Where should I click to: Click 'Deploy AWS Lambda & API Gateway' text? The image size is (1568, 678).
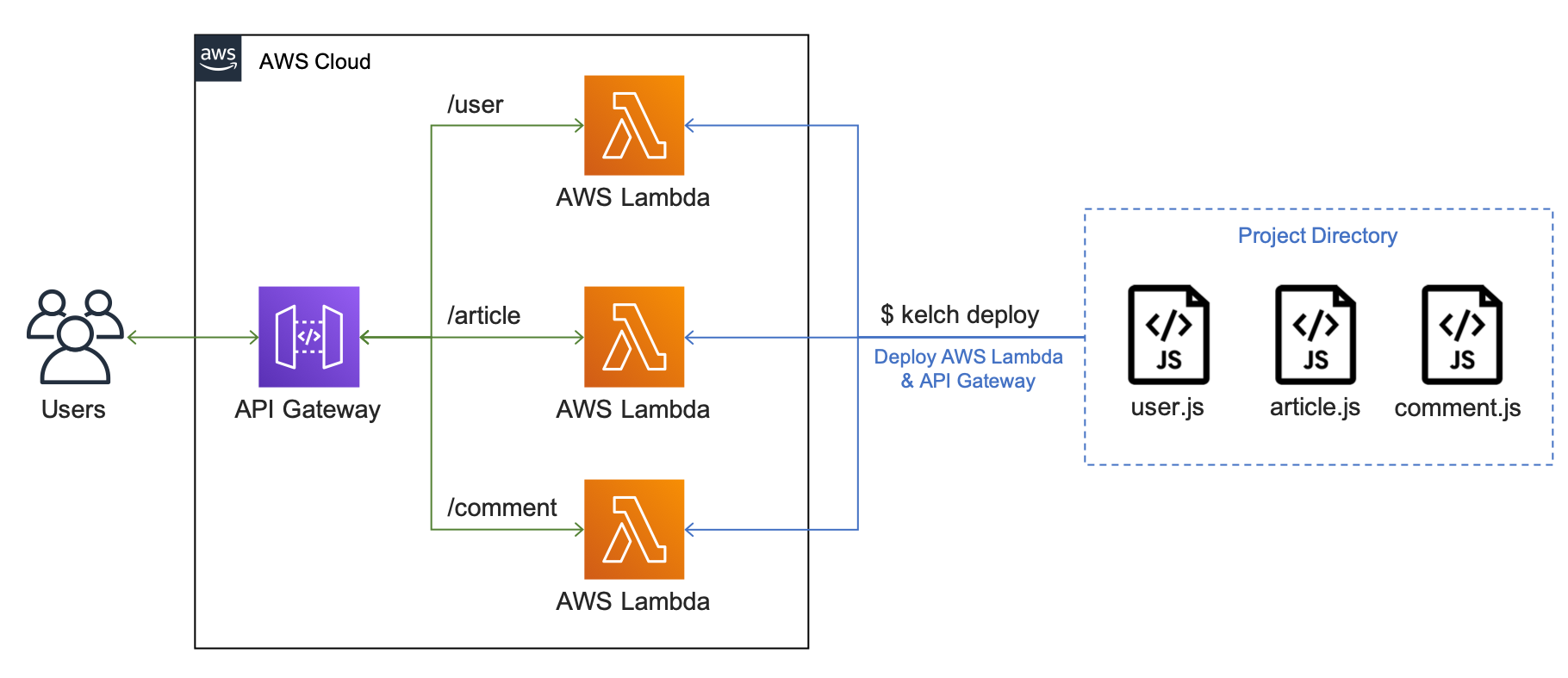pyautogui.click(x=968, y=369)
